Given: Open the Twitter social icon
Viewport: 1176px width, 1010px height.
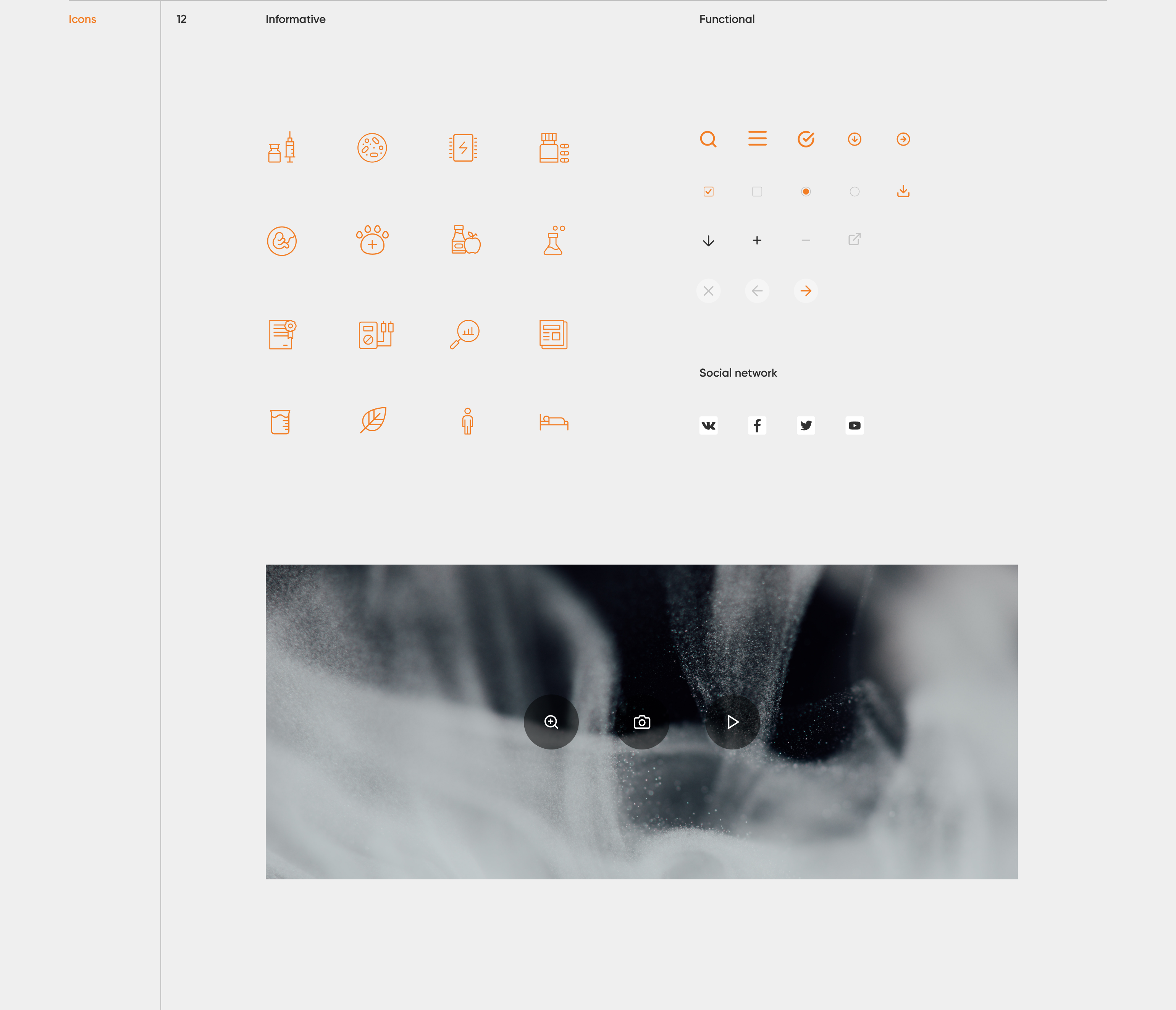Looking at the screenshot, I should 805,425.
